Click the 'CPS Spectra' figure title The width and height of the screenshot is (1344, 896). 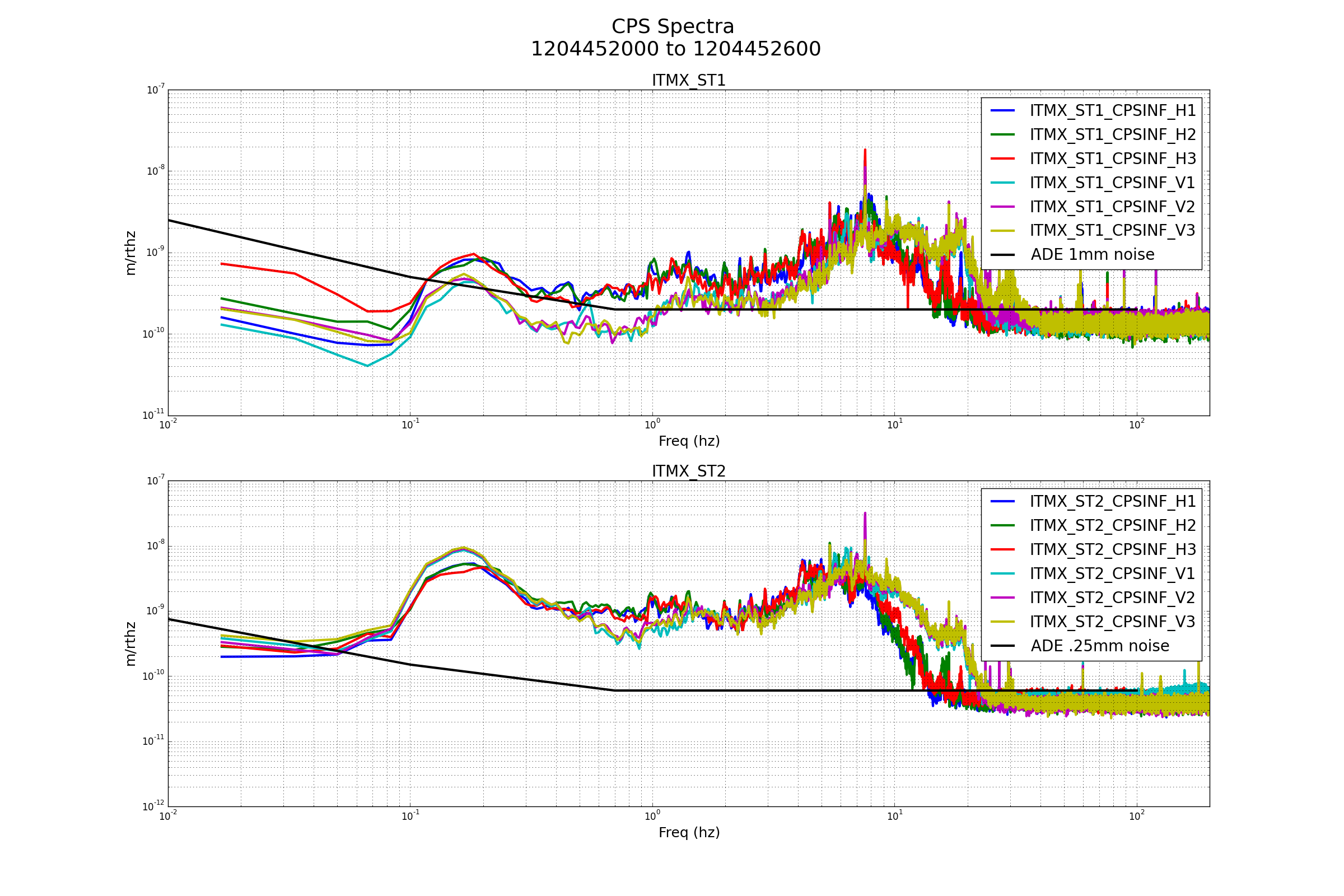[673, 27]
